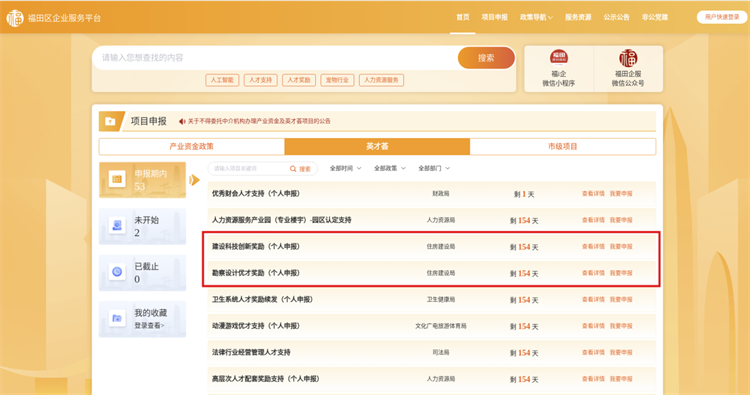The height and width of the screenshot is (395, 750).
Task: Click the 我的收藏 folder icon
Action: (x=117, y=318)
